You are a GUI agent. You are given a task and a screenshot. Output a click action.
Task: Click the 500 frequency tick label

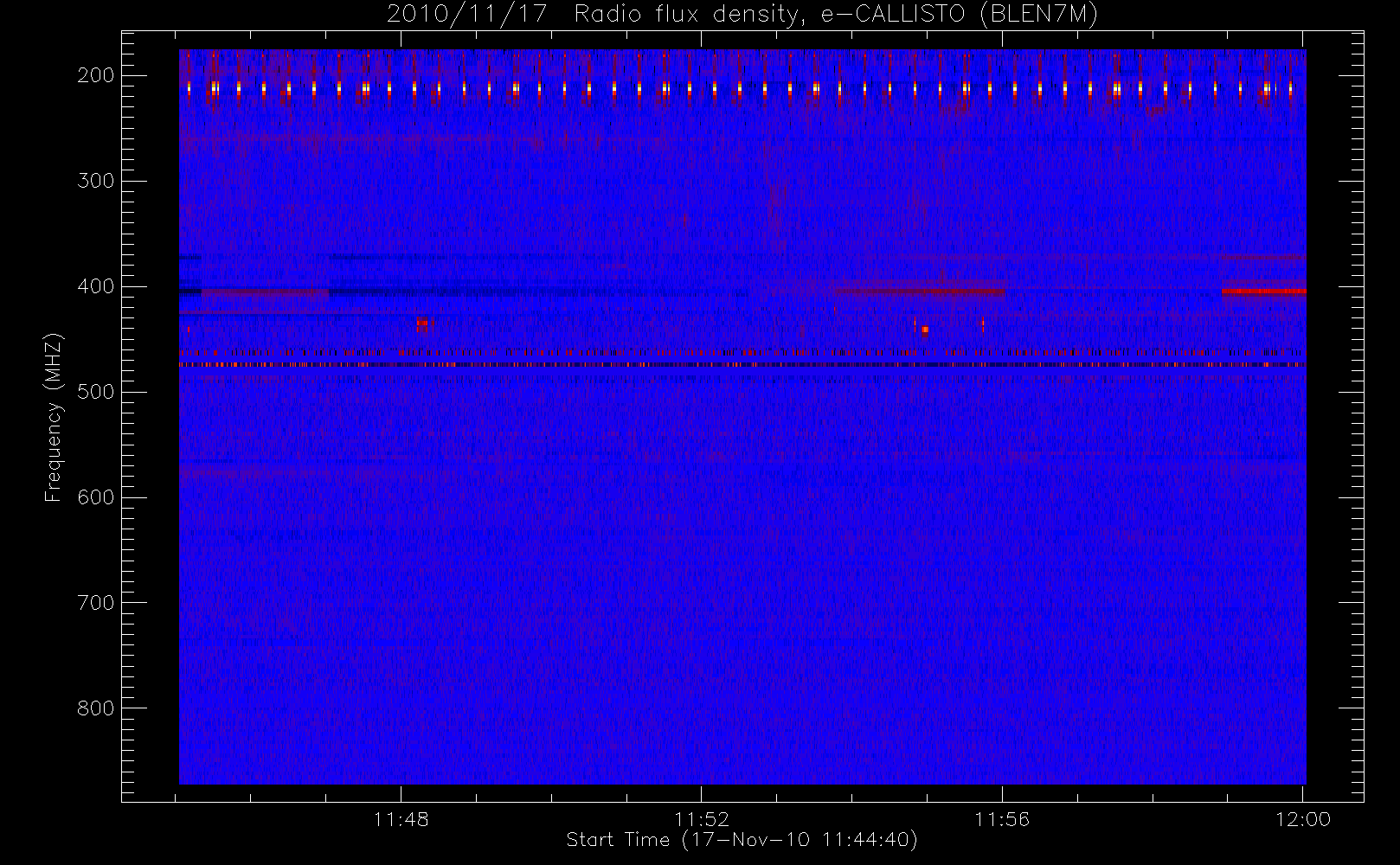[95, 392]
